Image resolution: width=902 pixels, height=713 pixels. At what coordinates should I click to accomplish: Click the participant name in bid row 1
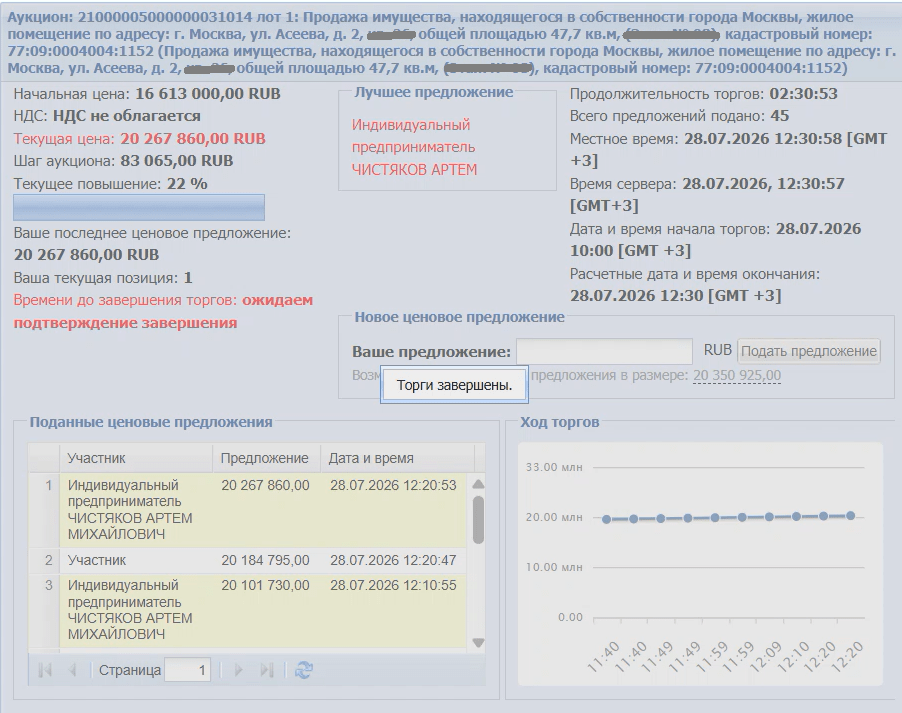tap(130, 510)
